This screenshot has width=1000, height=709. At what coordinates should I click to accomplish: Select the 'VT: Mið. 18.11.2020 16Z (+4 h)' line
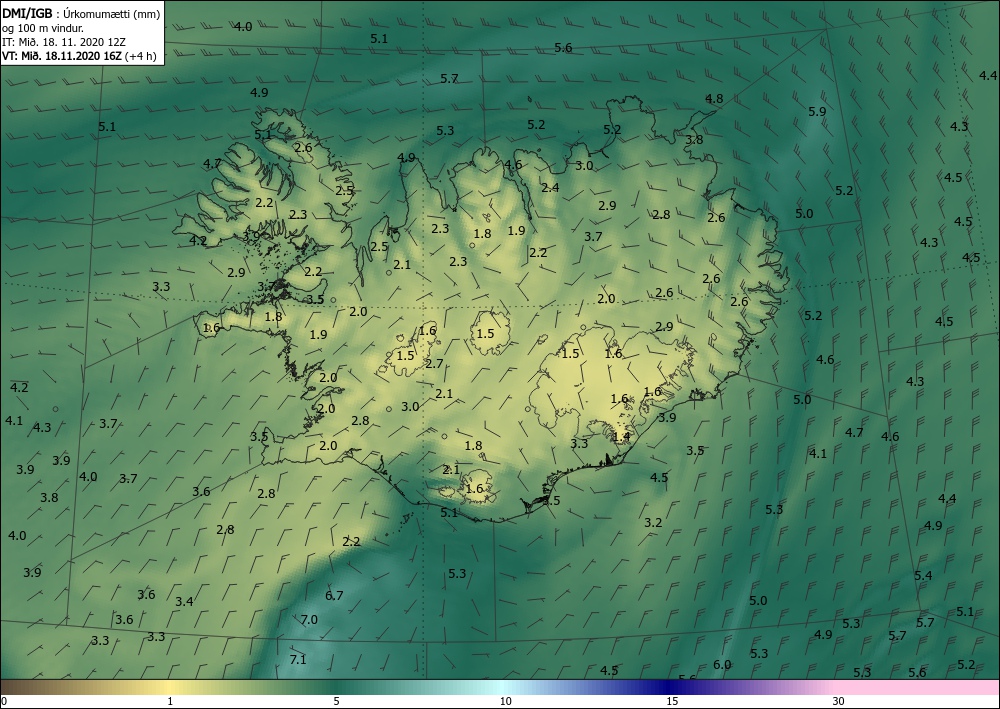coord(80,55)
